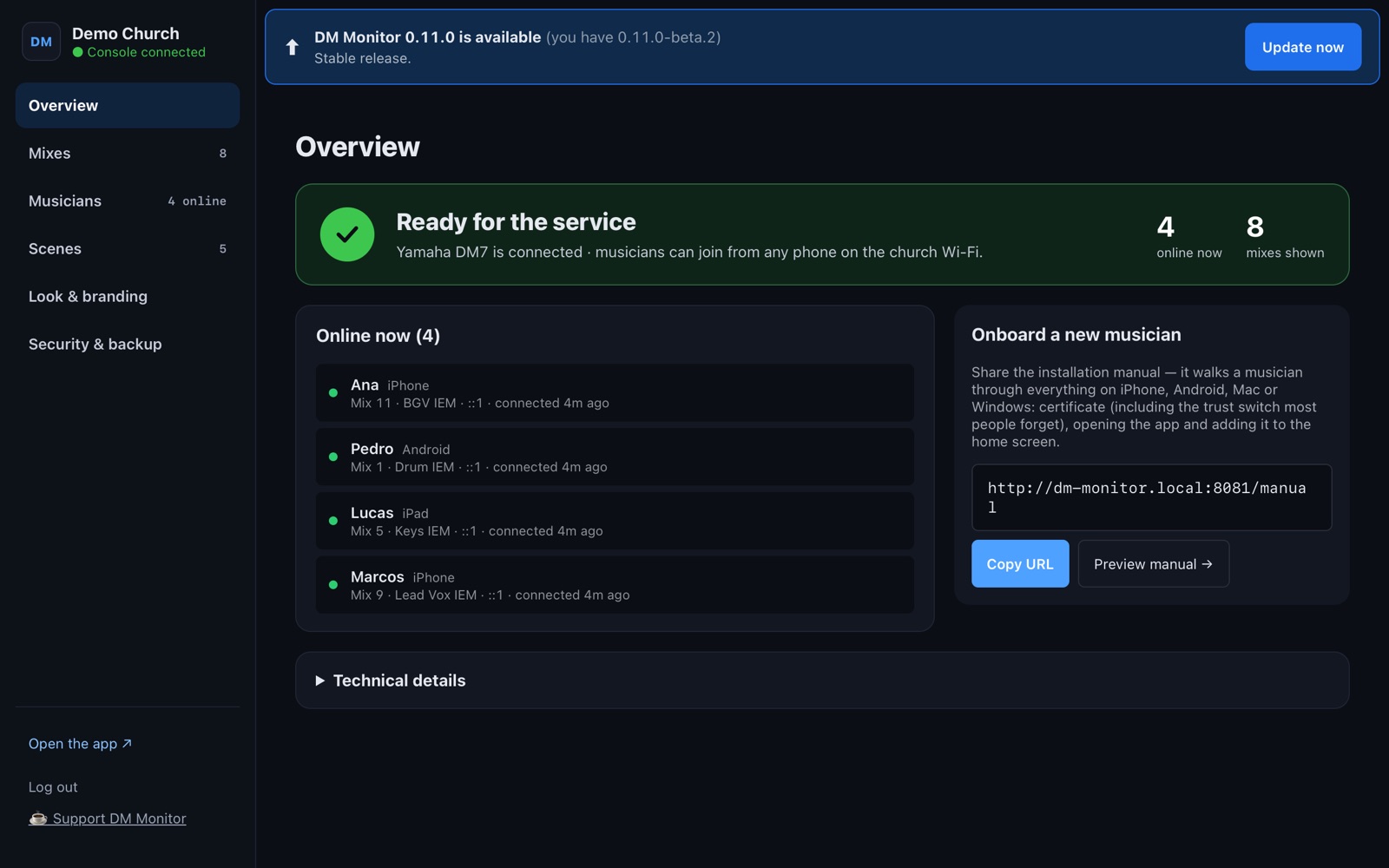
Task: Go to the Mixes section
Action: (128, 153)
